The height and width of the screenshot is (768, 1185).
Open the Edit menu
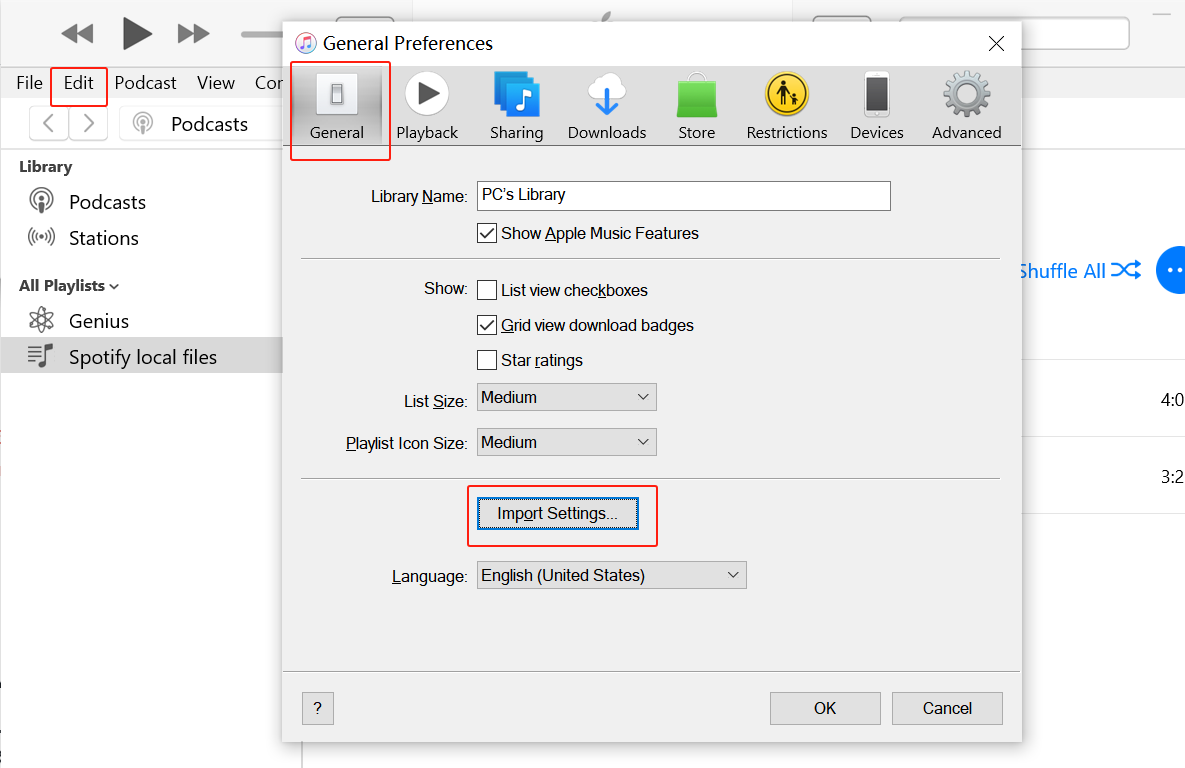click(x=78, y=83)
